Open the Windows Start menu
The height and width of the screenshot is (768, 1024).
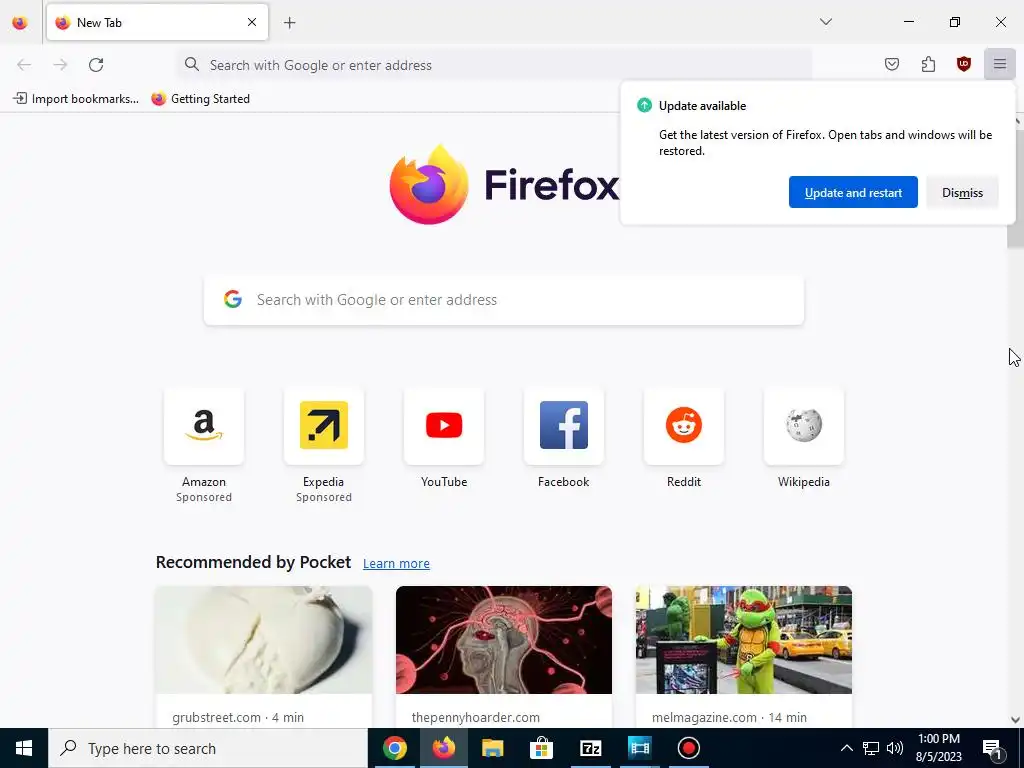[24, 748]
